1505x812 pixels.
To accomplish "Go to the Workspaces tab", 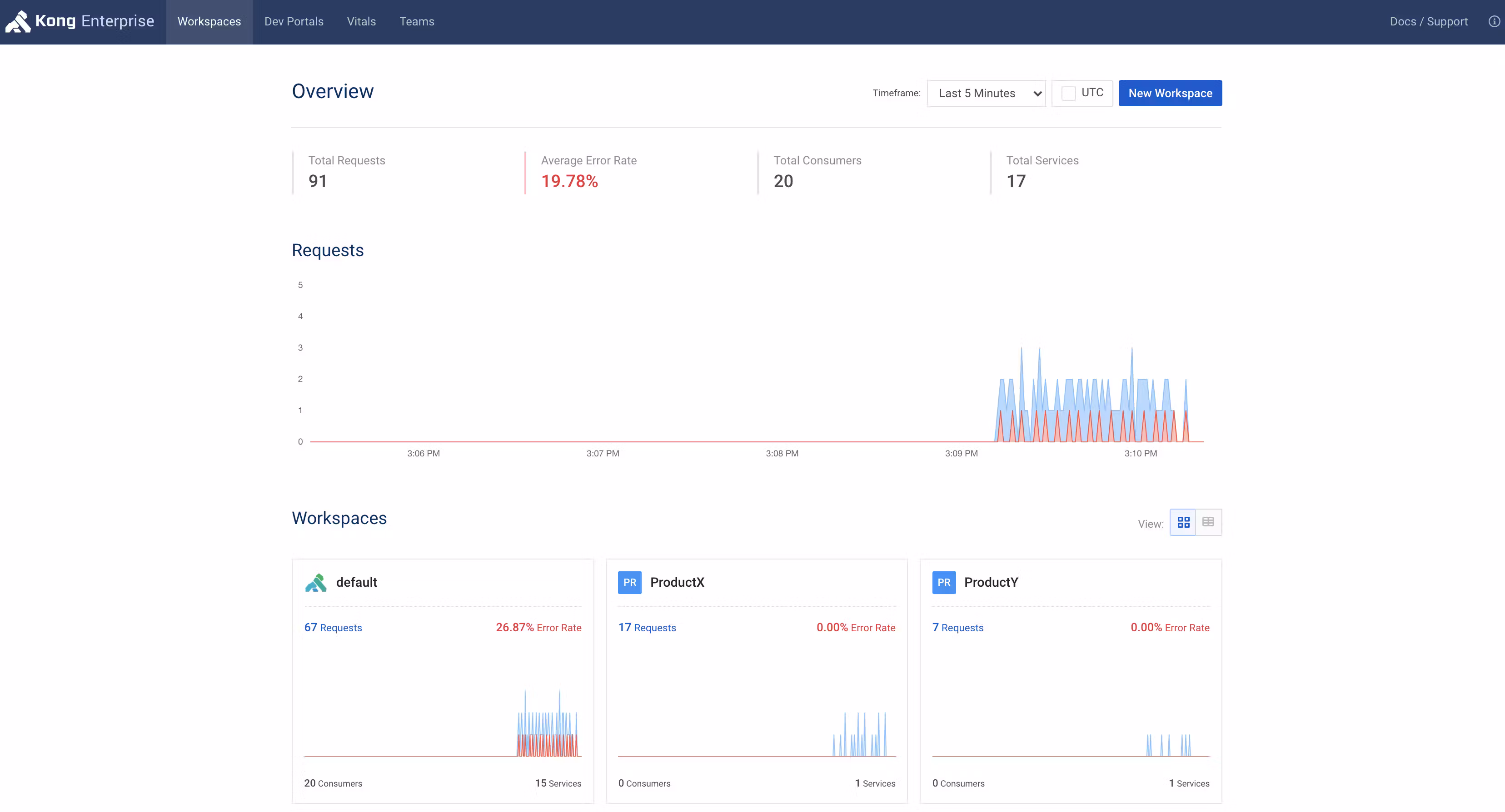I will coord(209,22).
